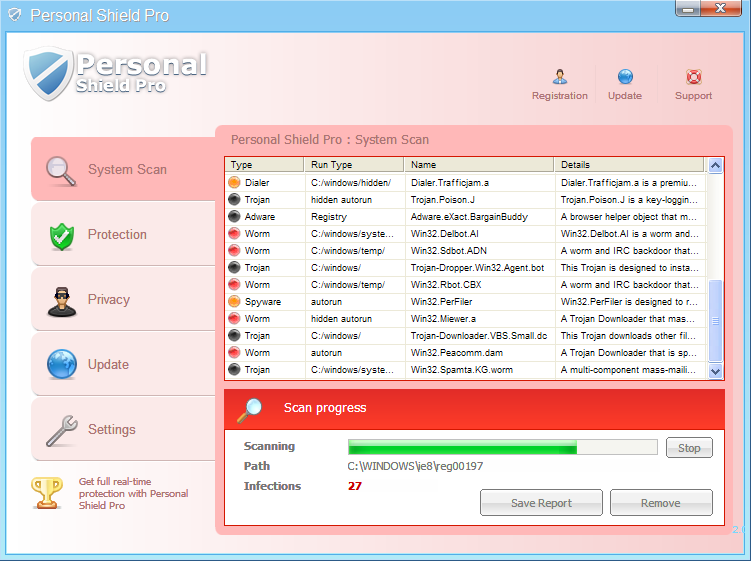
Task: Click the icon for Trojan-Downloader.VBS.Small.dc row
Action: [x=234, y=335]
